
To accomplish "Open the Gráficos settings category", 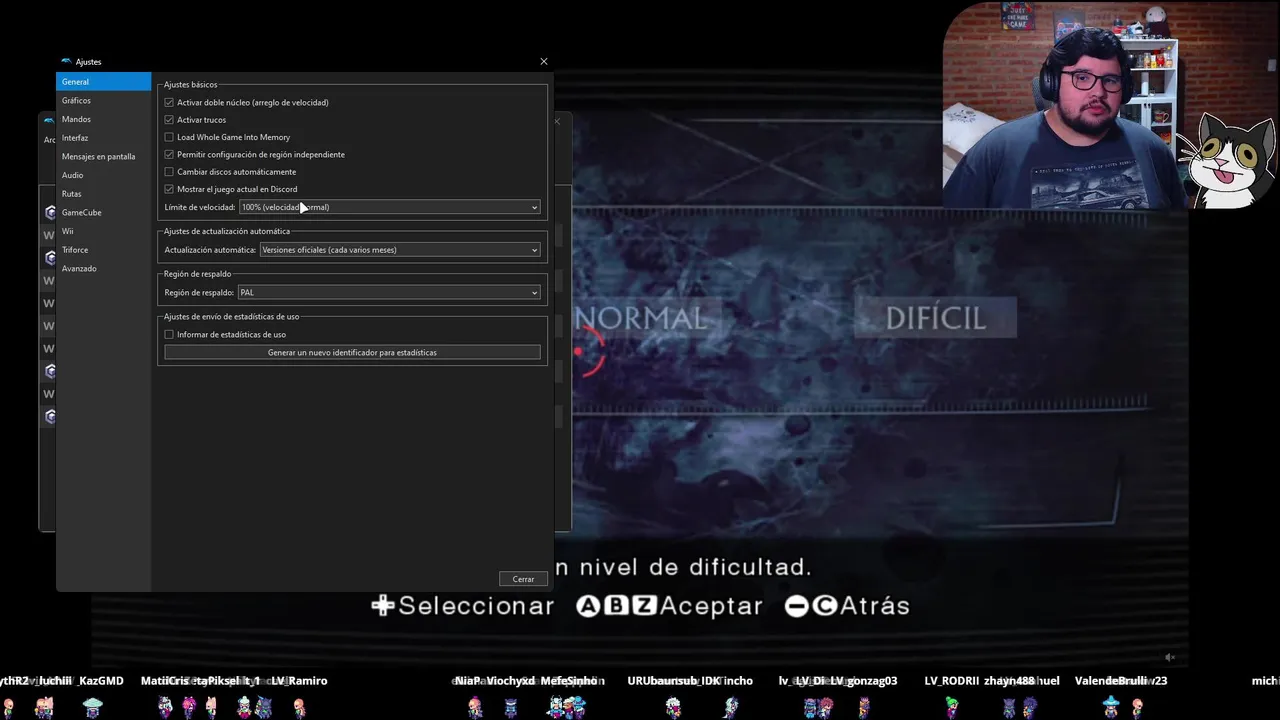I will click(103, 100).
